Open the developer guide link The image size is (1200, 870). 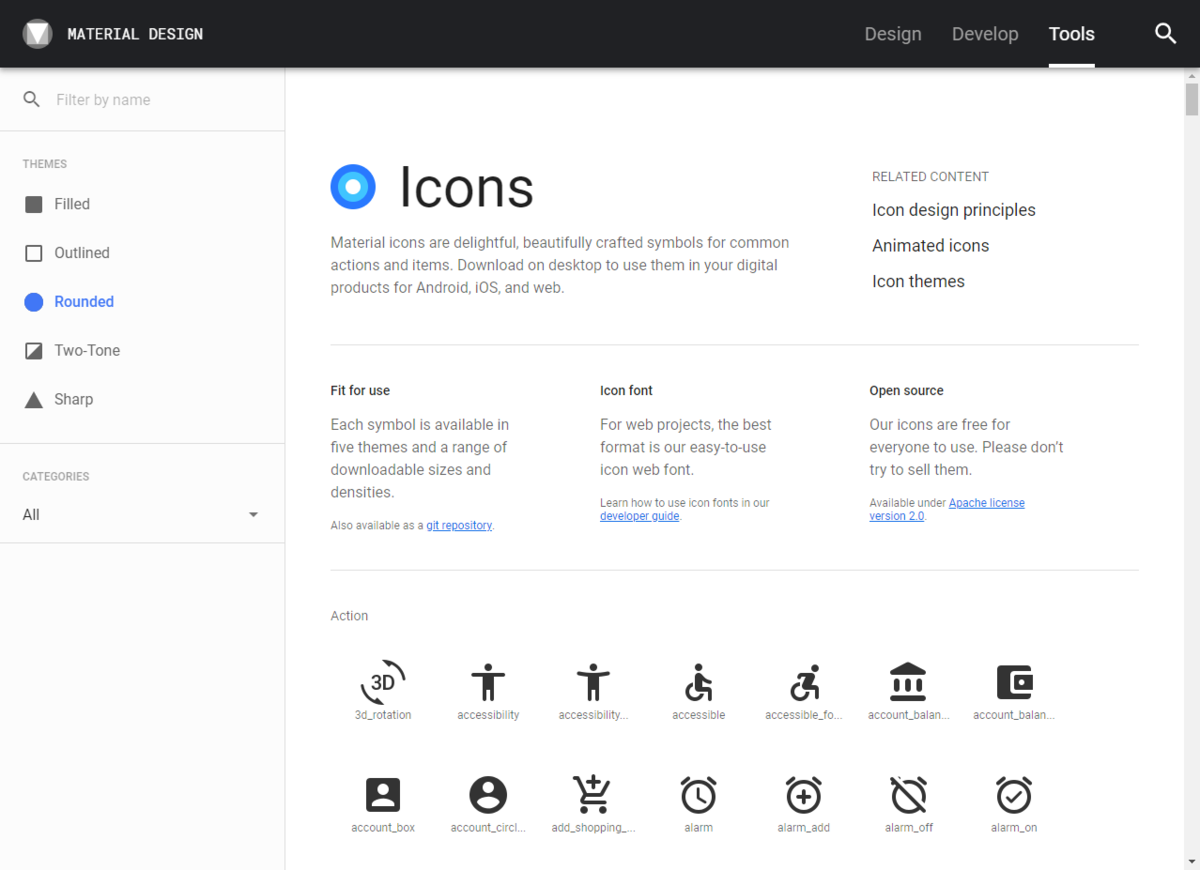640,517
